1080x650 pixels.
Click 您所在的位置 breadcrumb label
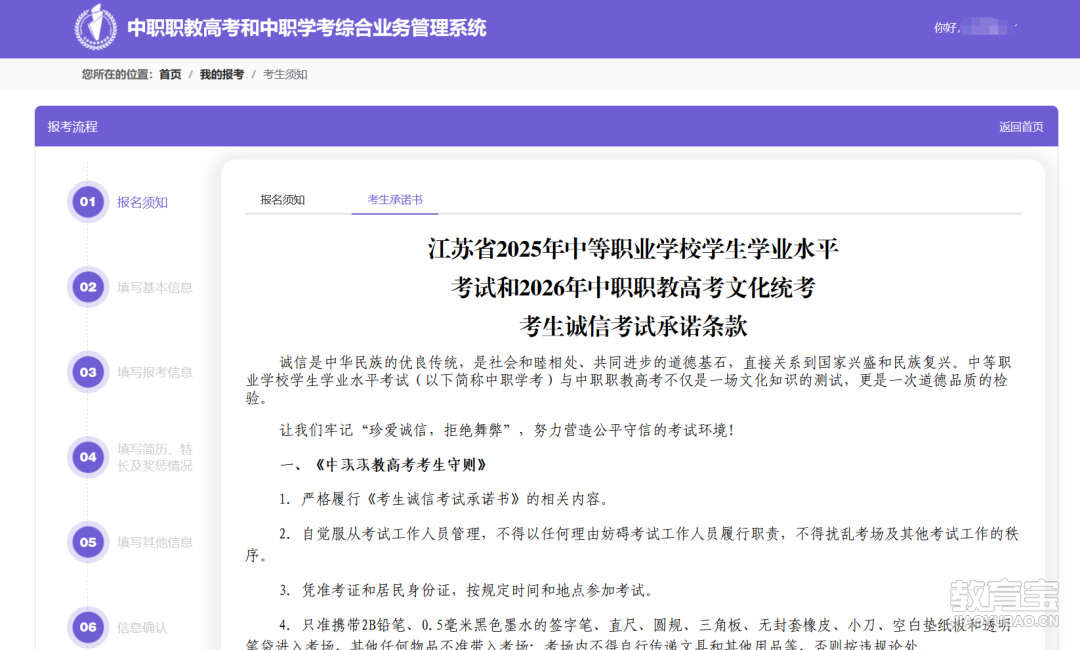coord(117,74)
